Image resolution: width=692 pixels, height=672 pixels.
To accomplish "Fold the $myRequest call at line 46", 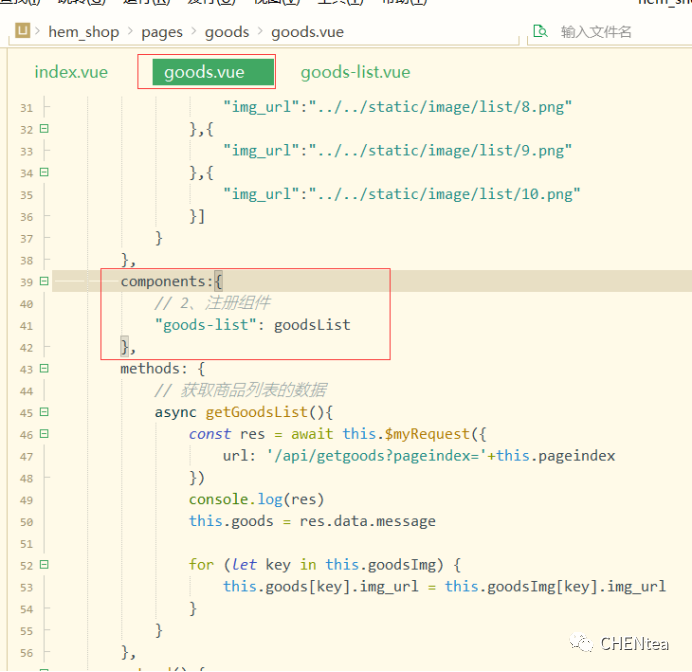I will 44,434.
